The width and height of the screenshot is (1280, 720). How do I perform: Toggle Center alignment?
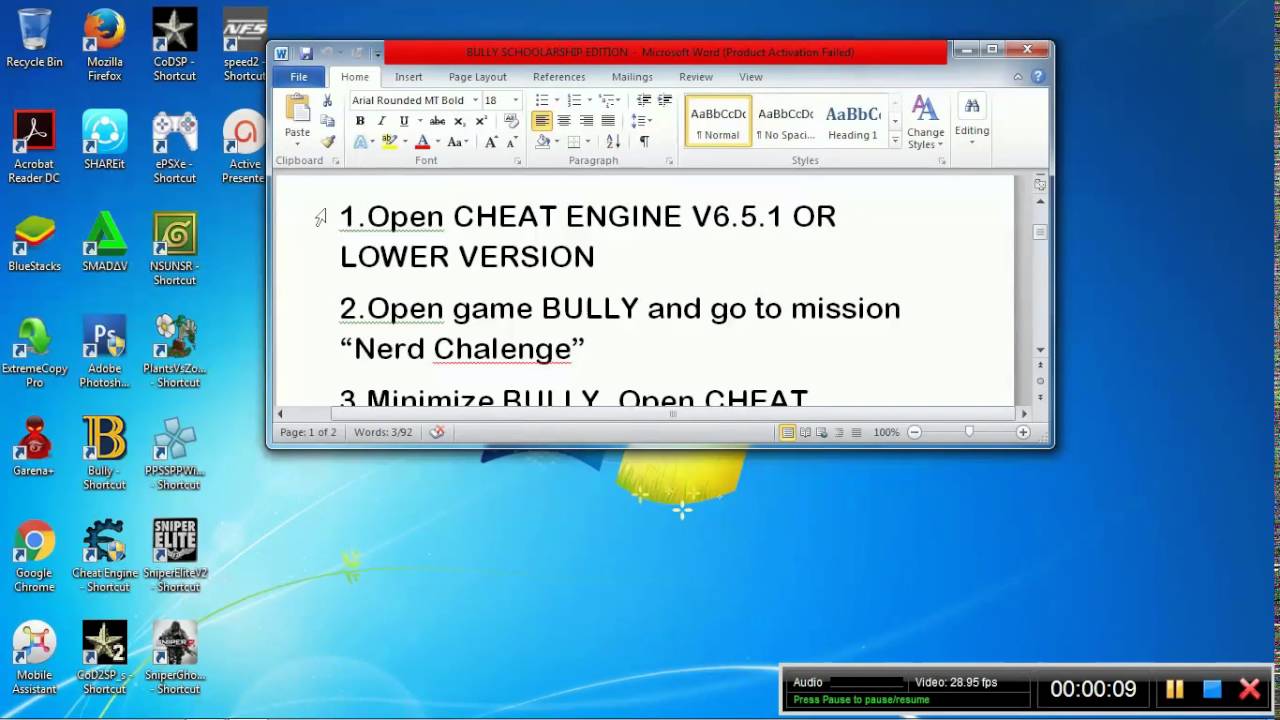564,121
